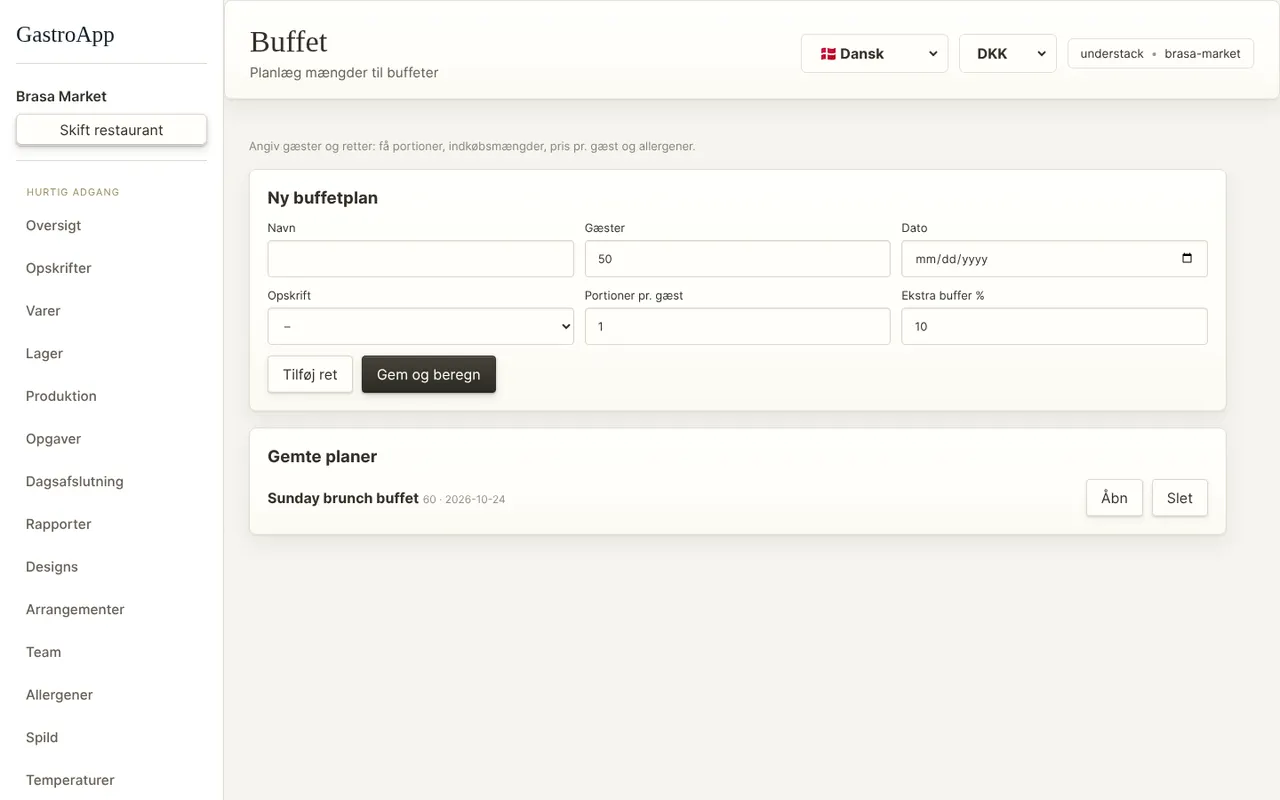Viewport: 1280px width, 800px height.
Task: Click the Ekstra buffer % field
Action: [1054, 326]
